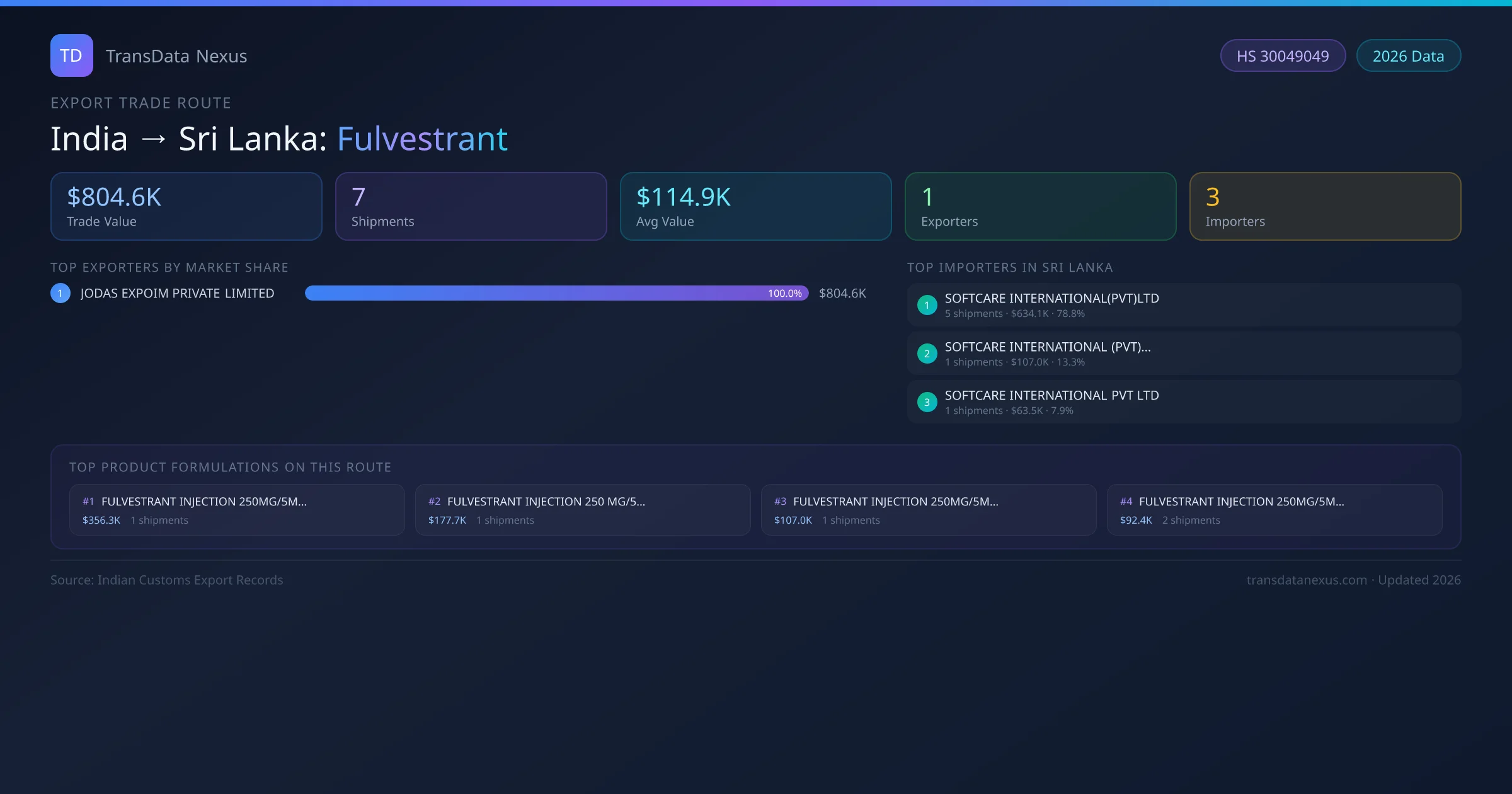1512x794 pixels.
Task: Open SOFTCARE INTERNATIONAL PVT LTD row
Action: pos(1183,402)
